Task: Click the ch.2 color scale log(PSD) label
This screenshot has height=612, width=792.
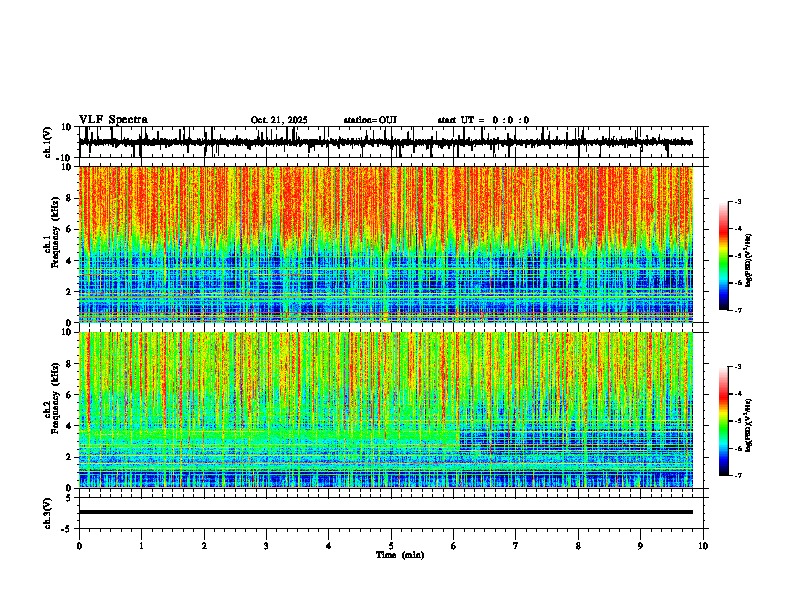Action: (749, 425)
